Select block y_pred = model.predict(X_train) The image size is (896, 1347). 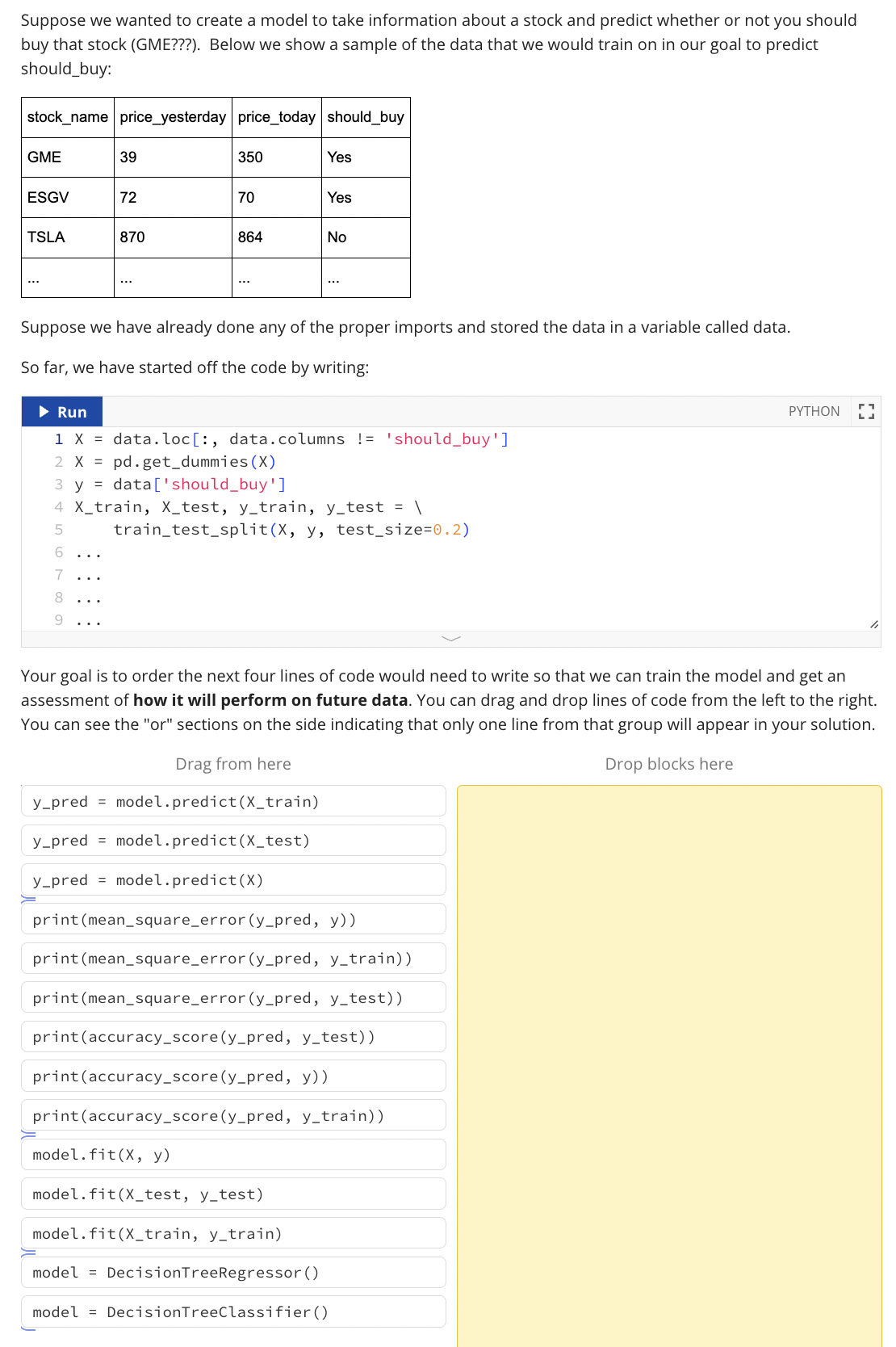233,801
